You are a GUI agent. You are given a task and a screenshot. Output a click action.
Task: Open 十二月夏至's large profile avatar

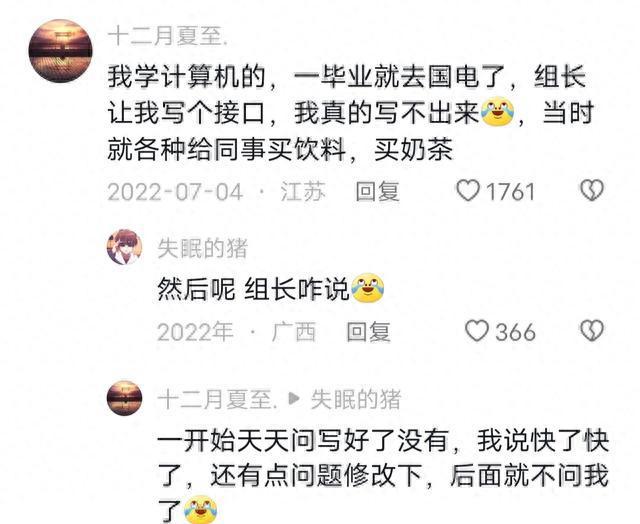pos(60,51)
